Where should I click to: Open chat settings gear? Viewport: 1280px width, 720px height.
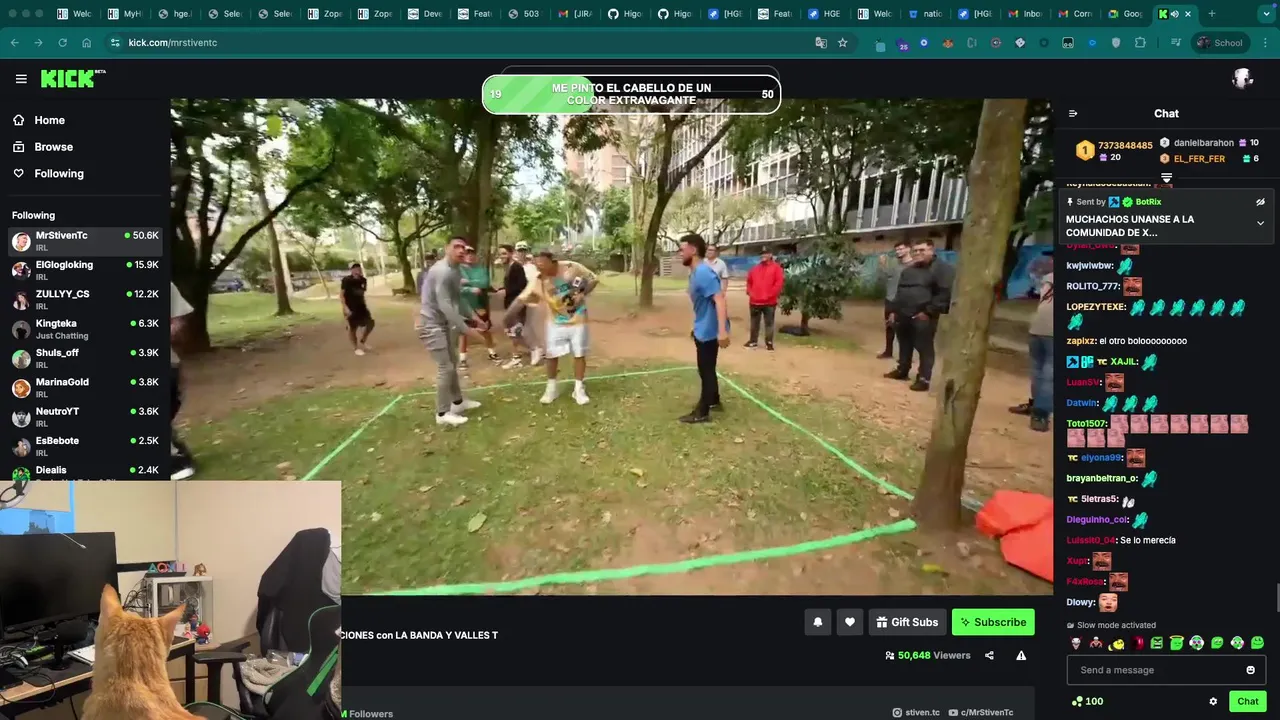coord(1213,702)
